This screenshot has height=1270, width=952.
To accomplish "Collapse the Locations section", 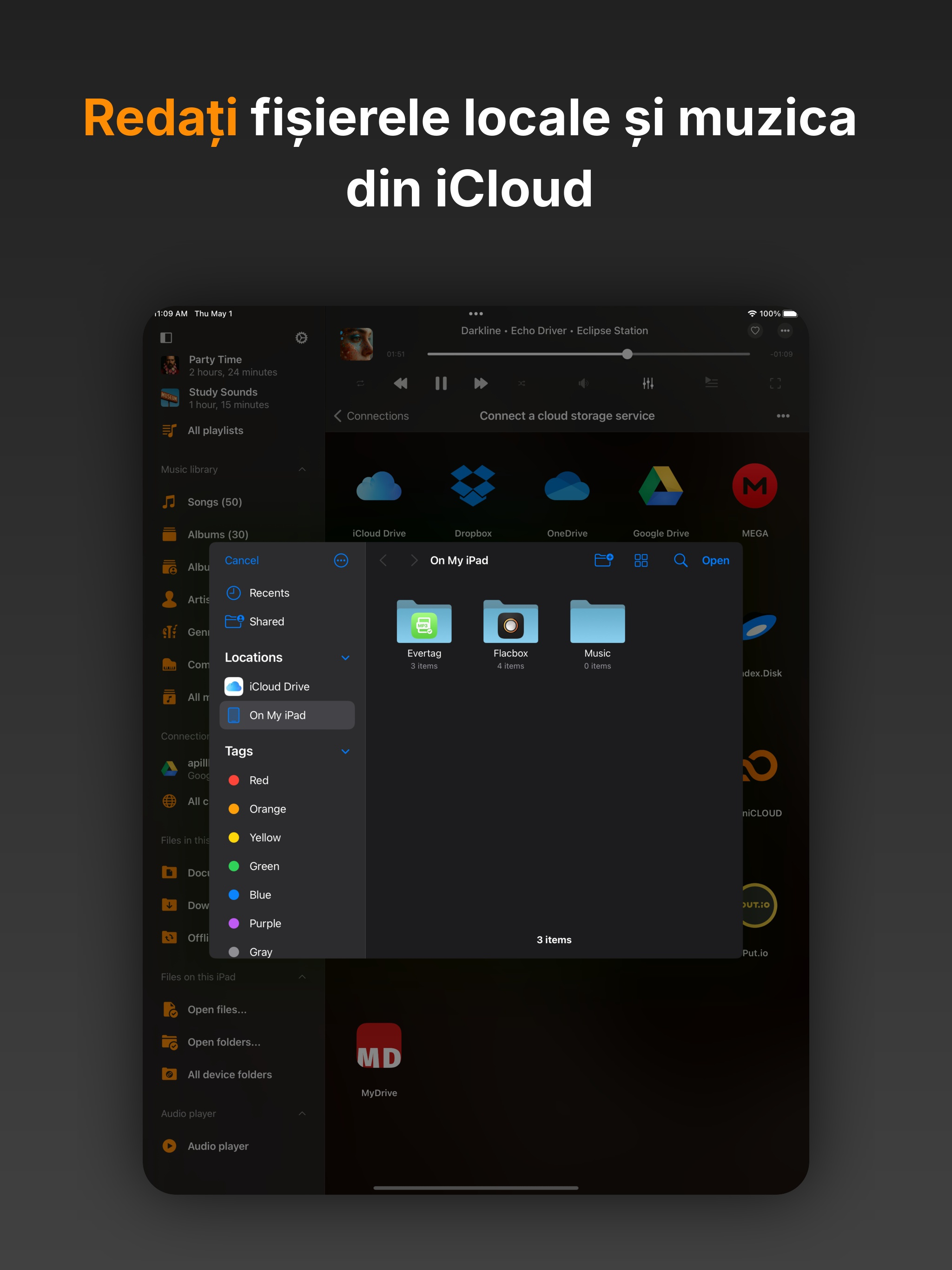I will (346, 658).
